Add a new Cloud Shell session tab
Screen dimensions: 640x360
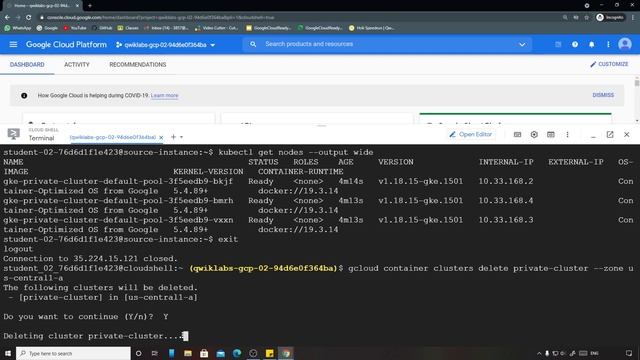(173, 137)
